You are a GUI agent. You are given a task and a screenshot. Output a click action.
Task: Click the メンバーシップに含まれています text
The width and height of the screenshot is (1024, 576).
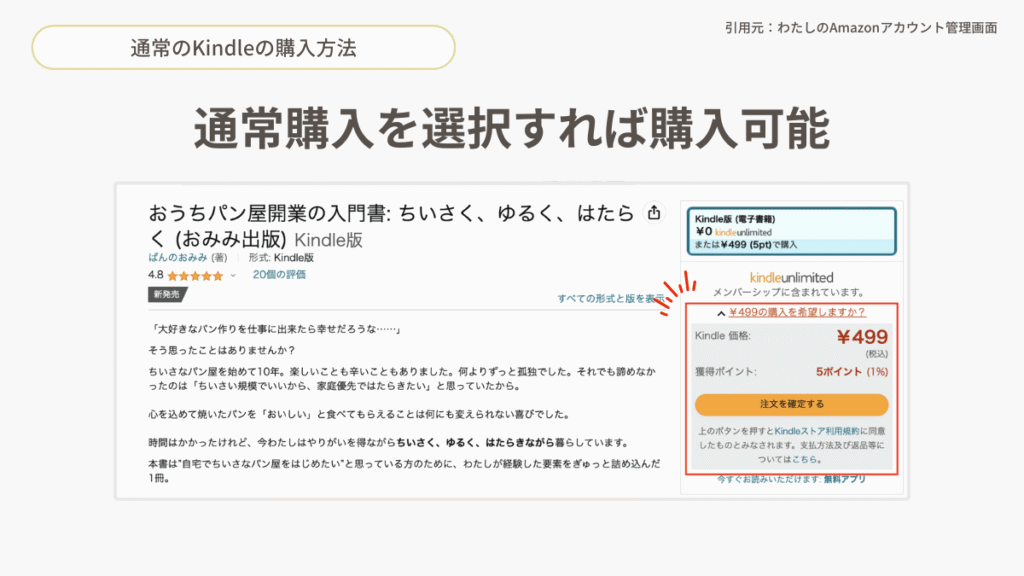[788, 292]
